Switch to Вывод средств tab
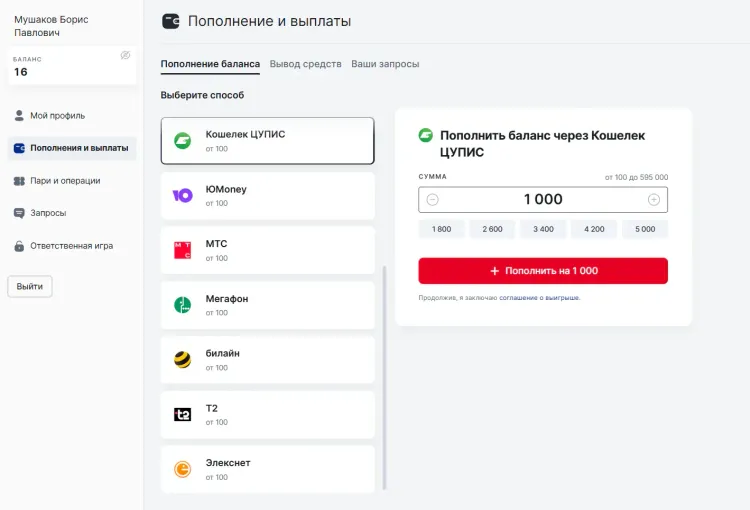The height and width of the screenshot is (510, 750). [306, 64]
